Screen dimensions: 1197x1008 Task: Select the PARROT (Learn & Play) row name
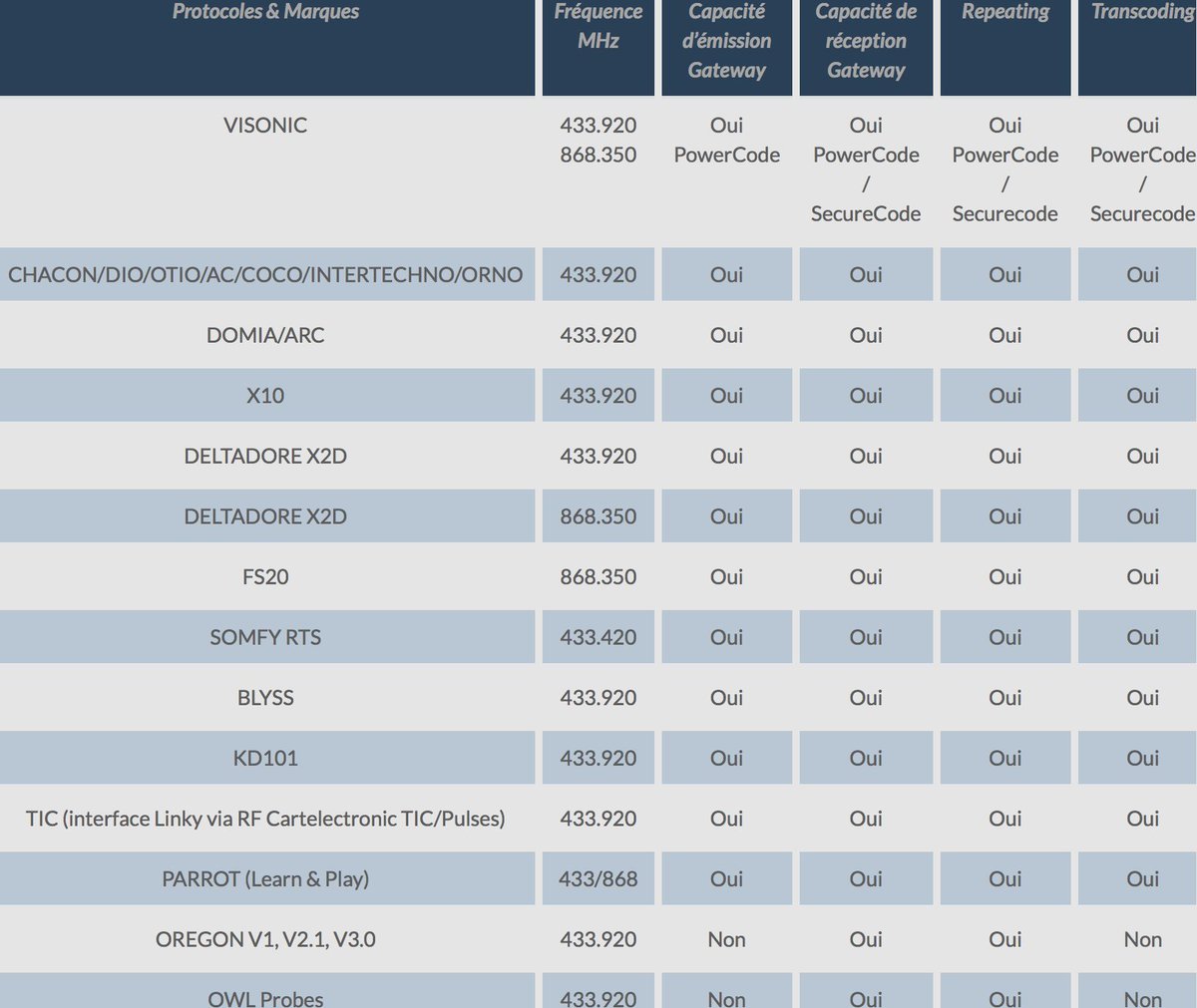click(265, 879)
